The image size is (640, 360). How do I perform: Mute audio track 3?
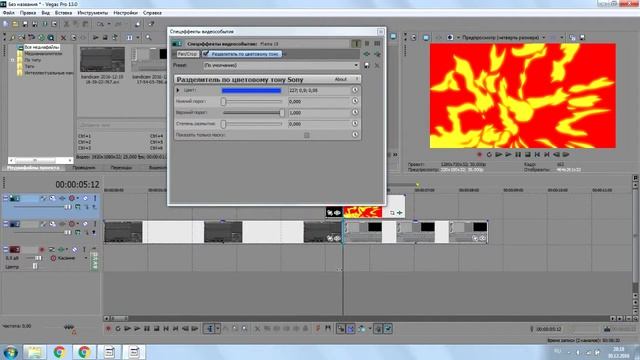(x=75, y=249)
